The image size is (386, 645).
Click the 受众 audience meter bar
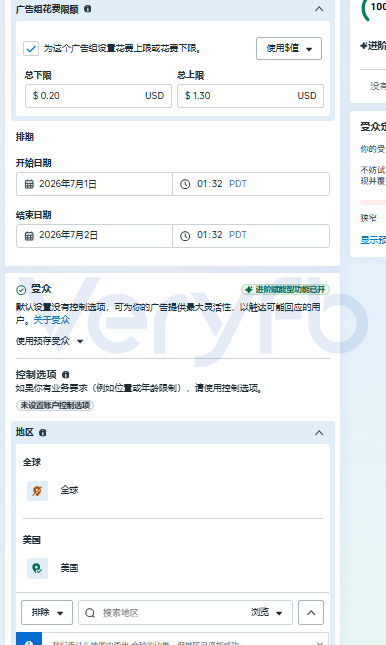click(373, 202)
